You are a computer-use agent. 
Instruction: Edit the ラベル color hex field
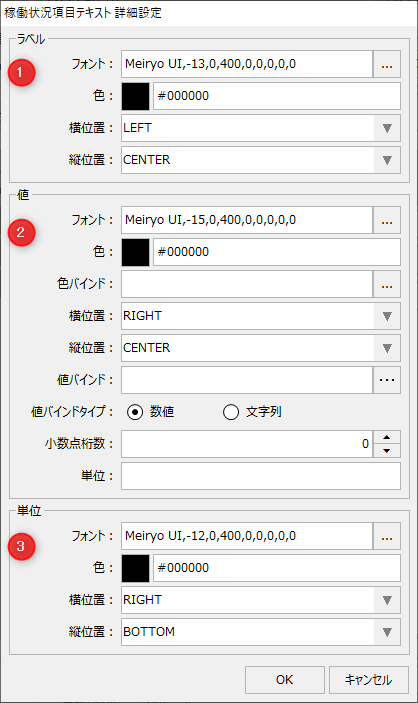(x=277, y=96)
